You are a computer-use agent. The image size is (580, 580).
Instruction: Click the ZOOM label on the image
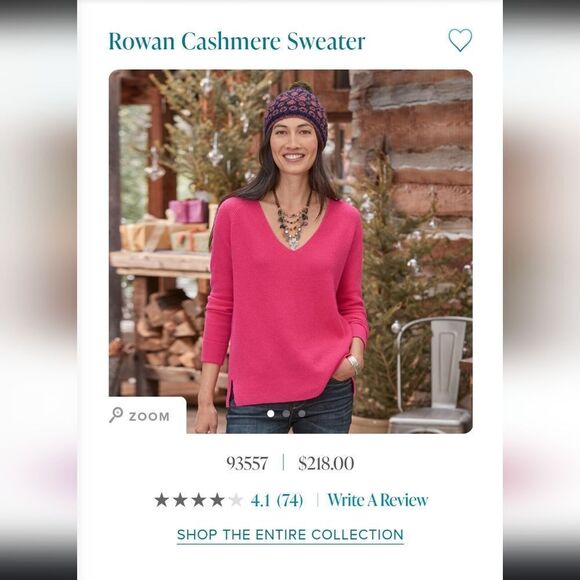coord(149,417)
